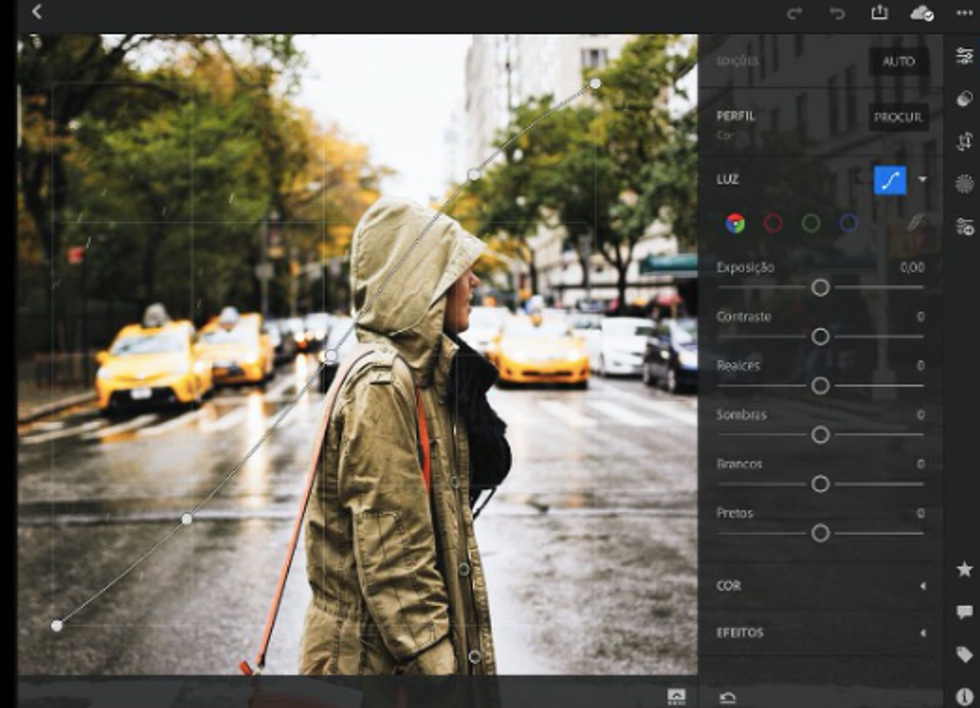Screen dimensions: 980x708
Task: Click the Procur. profile browse button
Action: [897, 117]
